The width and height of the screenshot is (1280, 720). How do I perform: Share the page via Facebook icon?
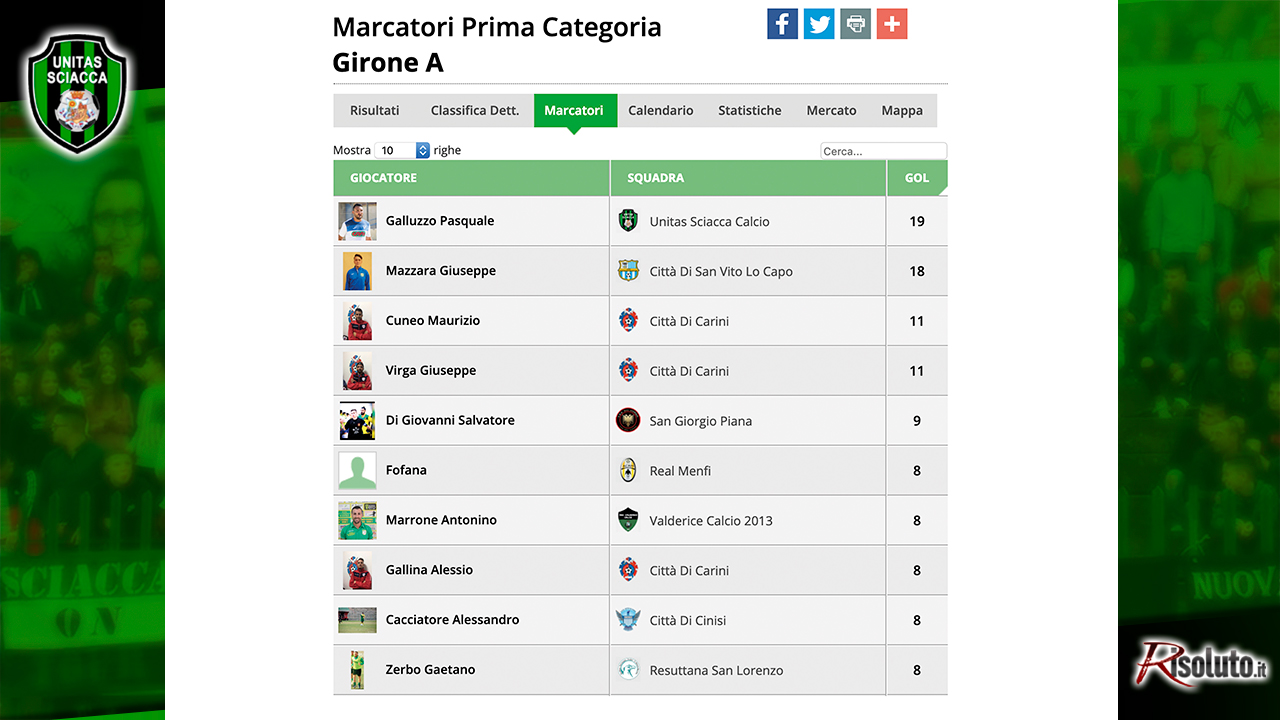click(783, 24)
